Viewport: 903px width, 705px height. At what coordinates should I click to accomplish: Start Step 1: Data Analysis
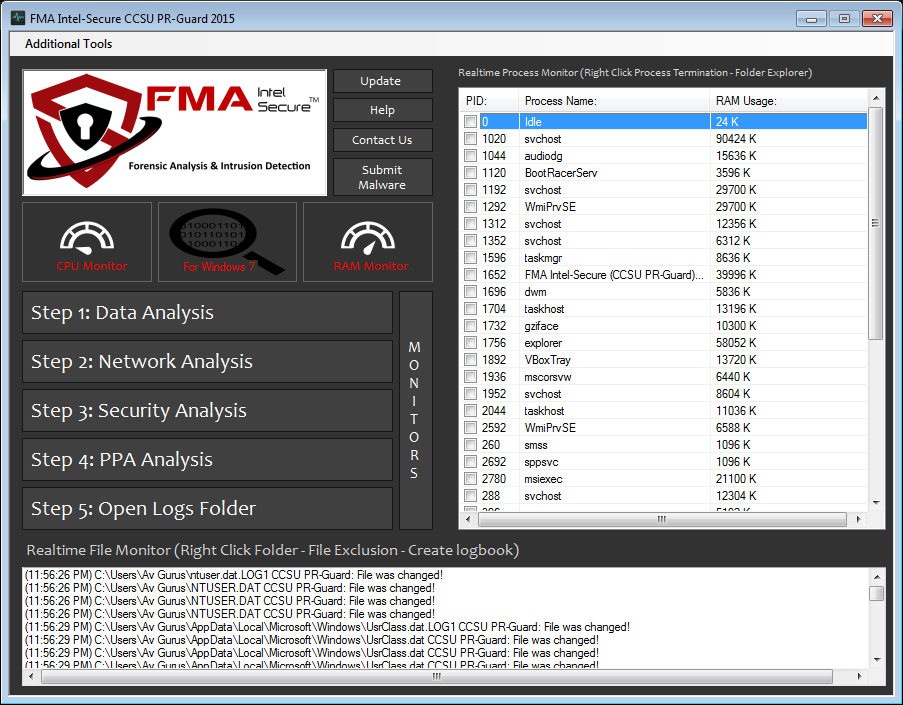coord(207,313)
